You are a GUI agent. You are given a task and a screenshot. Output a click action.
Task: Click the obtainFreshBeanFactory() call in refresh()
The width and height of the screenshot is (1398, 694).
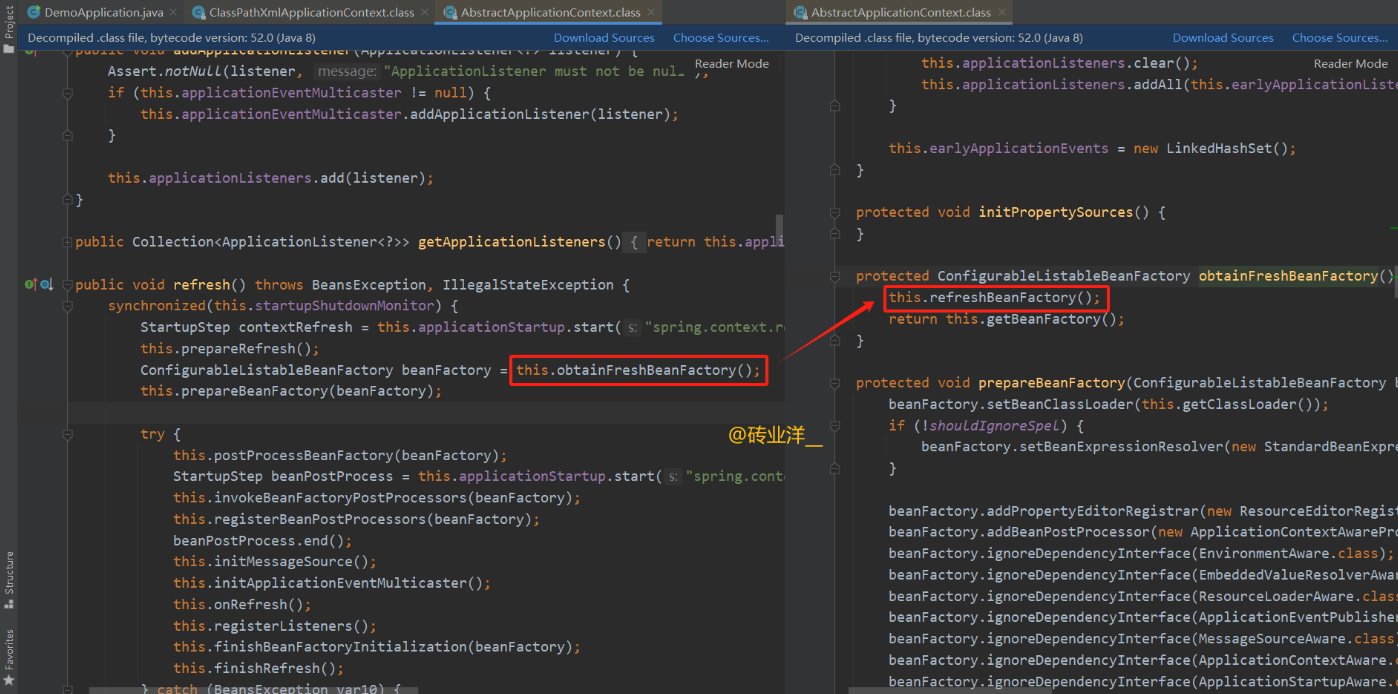[639, 370]
